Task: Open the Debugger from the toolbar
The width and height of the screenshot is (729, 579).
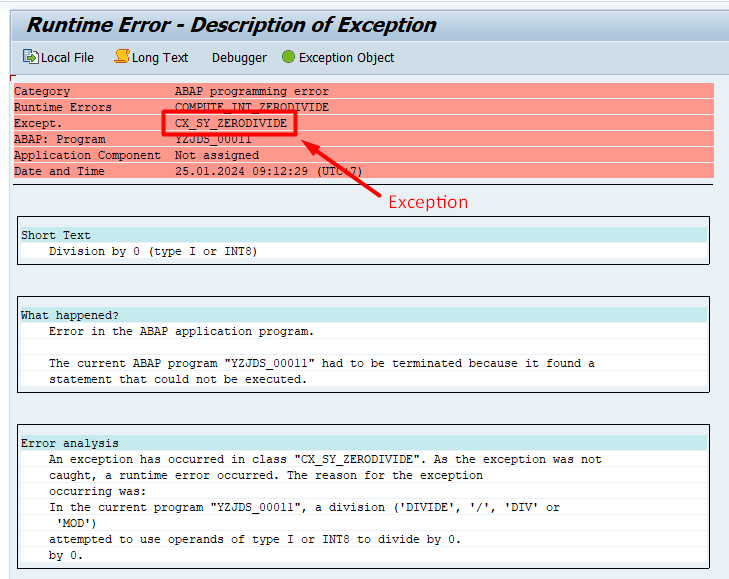Action: point(239,58)
